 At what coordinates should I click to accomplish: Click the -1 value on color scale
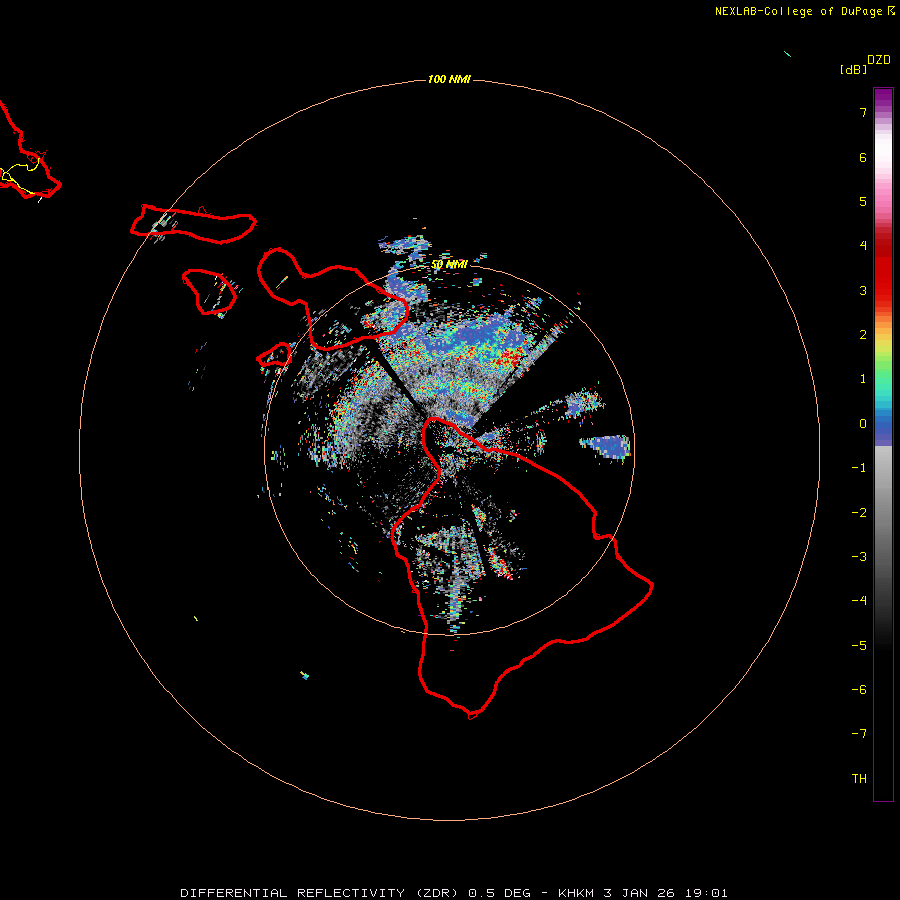(859, 468)
